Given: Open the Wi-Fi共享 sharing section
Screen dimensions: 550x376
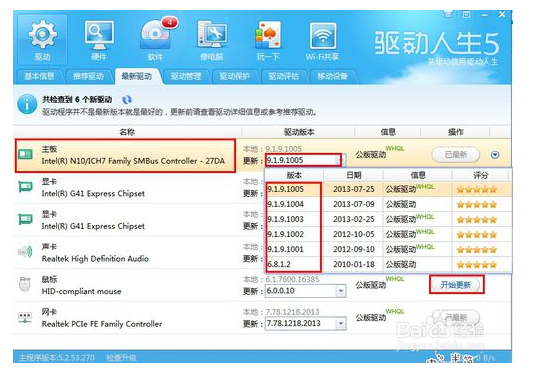Looking at the screenshot, I should tap(322, 40).
